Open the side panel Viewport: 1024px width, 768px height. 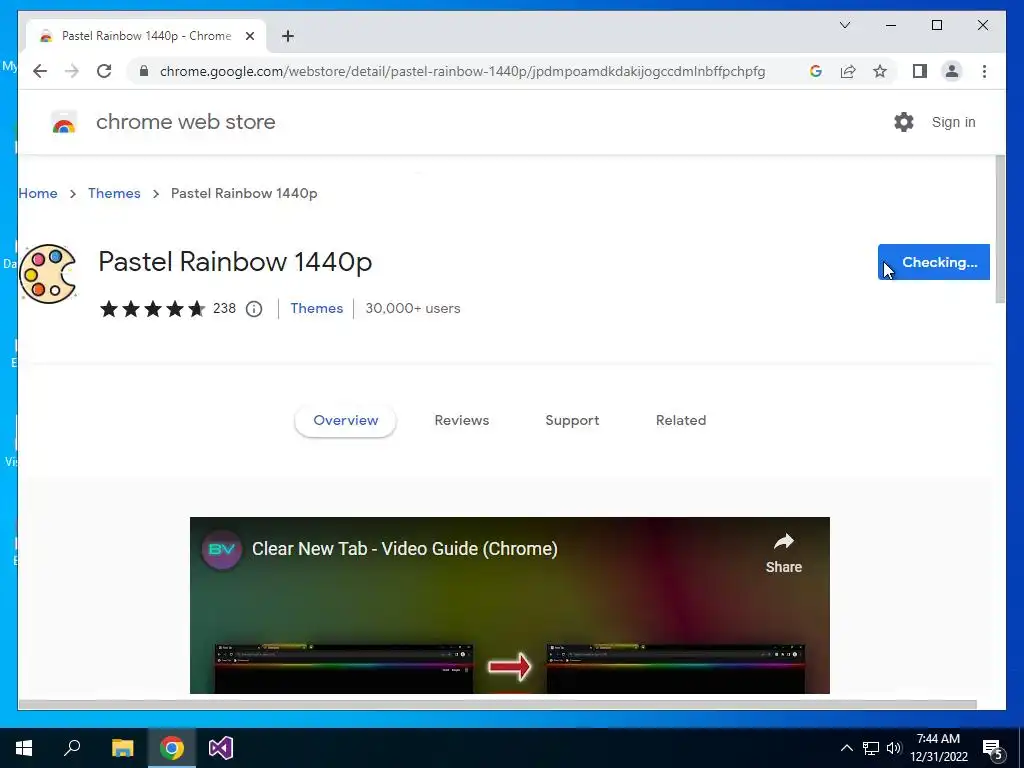(920, 71)
